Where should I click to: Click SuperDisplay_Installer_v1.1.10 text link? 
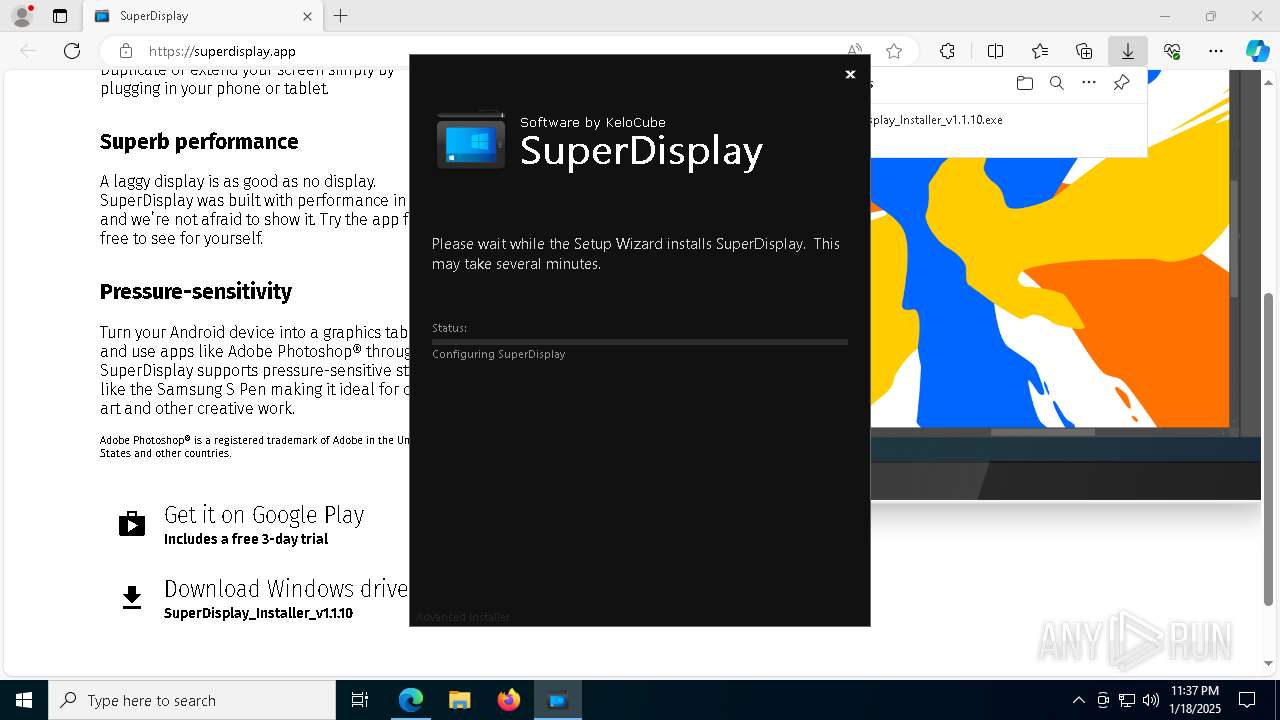[x=258, y=613]
